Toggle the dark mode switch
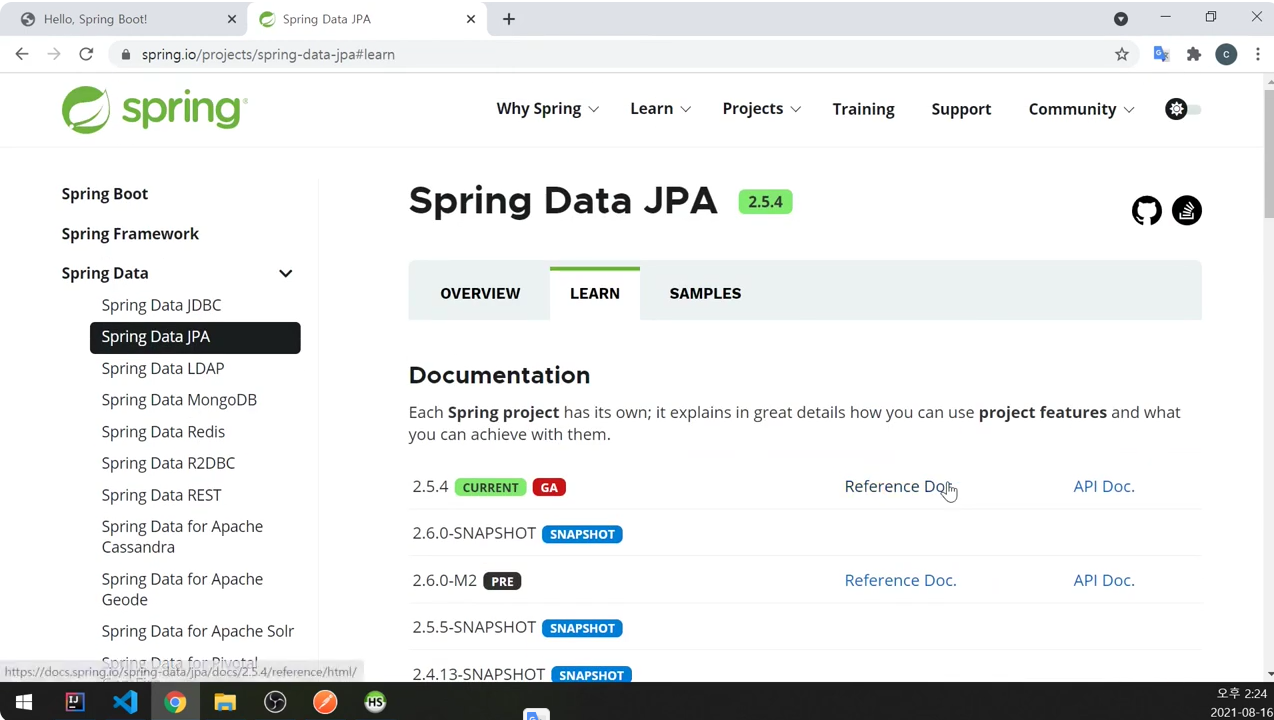The width and height of the screenshot is (1274, 720). (1183, 109)
